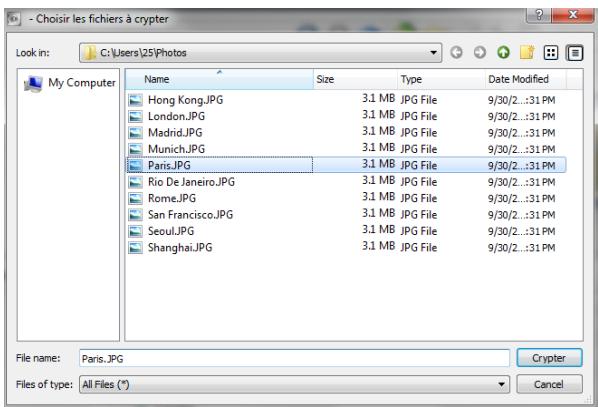This screenshot has height=407, width=598.
Task: Select the Seoul.JPG file name
Action: pyautogui.click(x=171, y=232)
